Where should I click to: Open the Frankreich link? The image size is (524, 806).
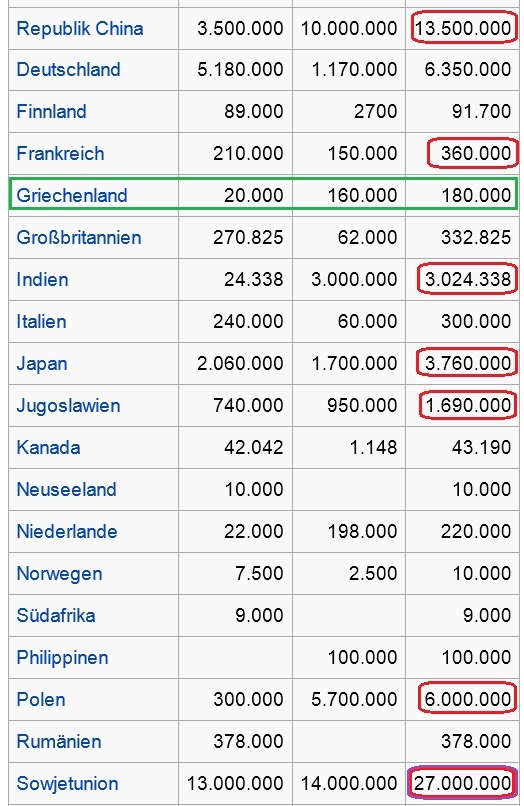tap(60, 153)
